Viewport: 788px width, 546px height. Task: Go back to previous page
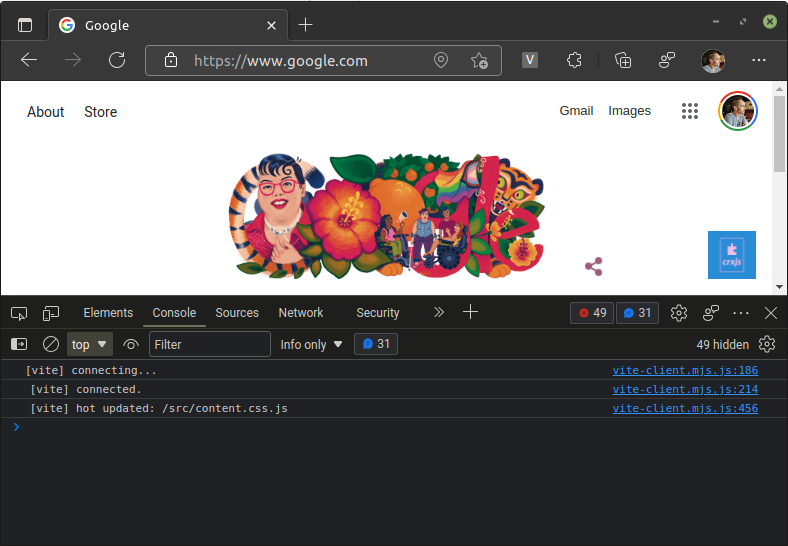pos(29,60)
